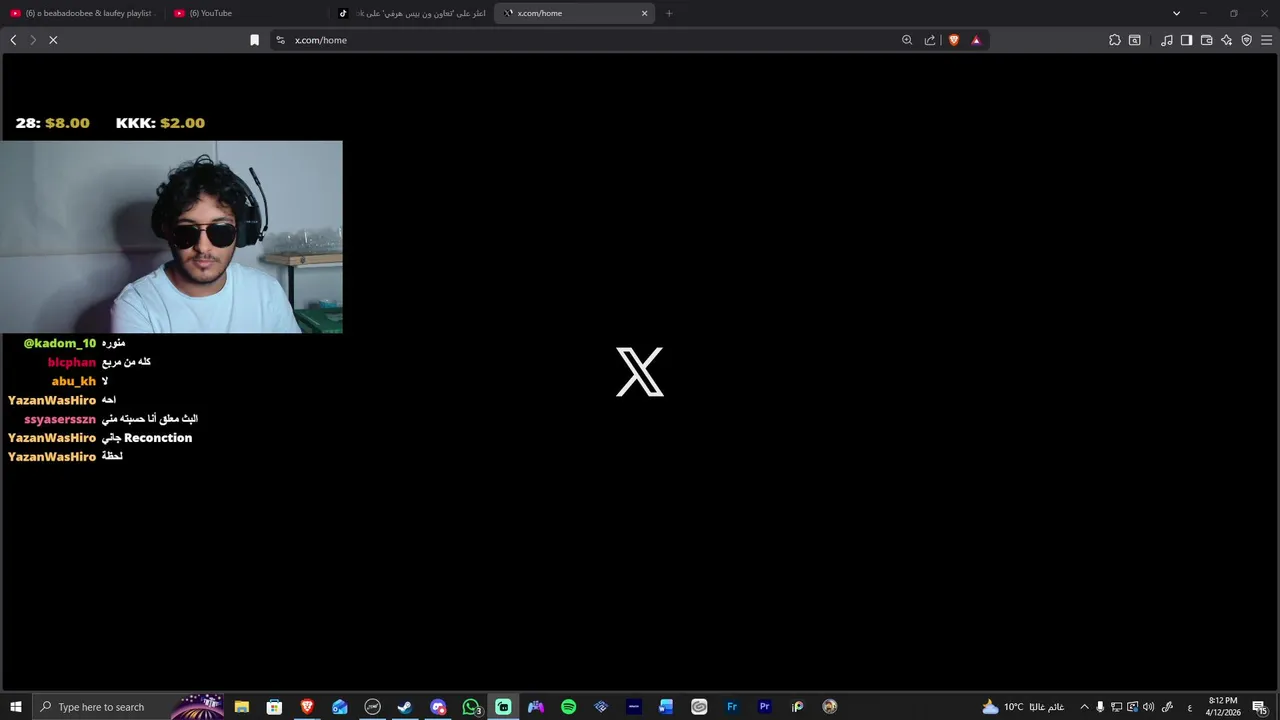Open Brave Leo AI sparkle icon
This screenshot has height=720, width=1280.
(1227, 40)
